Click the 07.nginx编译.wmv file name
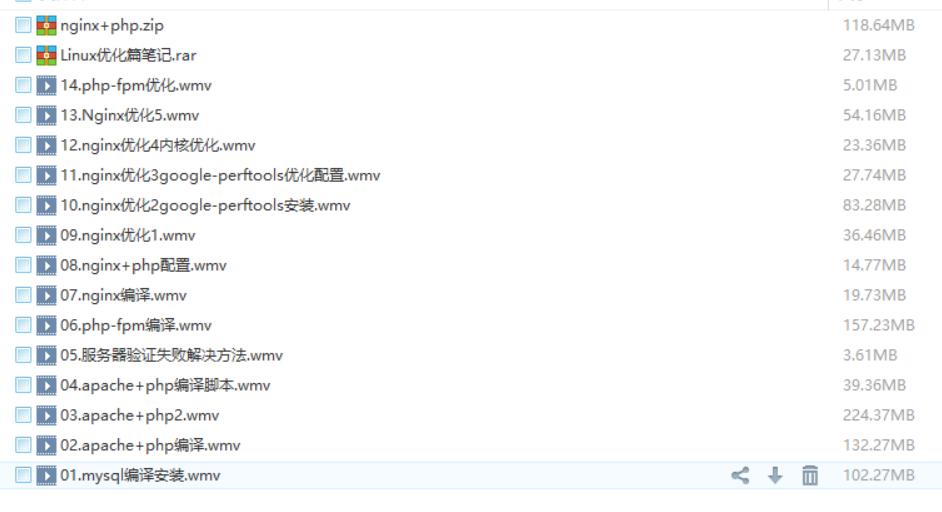 (123, 295)
